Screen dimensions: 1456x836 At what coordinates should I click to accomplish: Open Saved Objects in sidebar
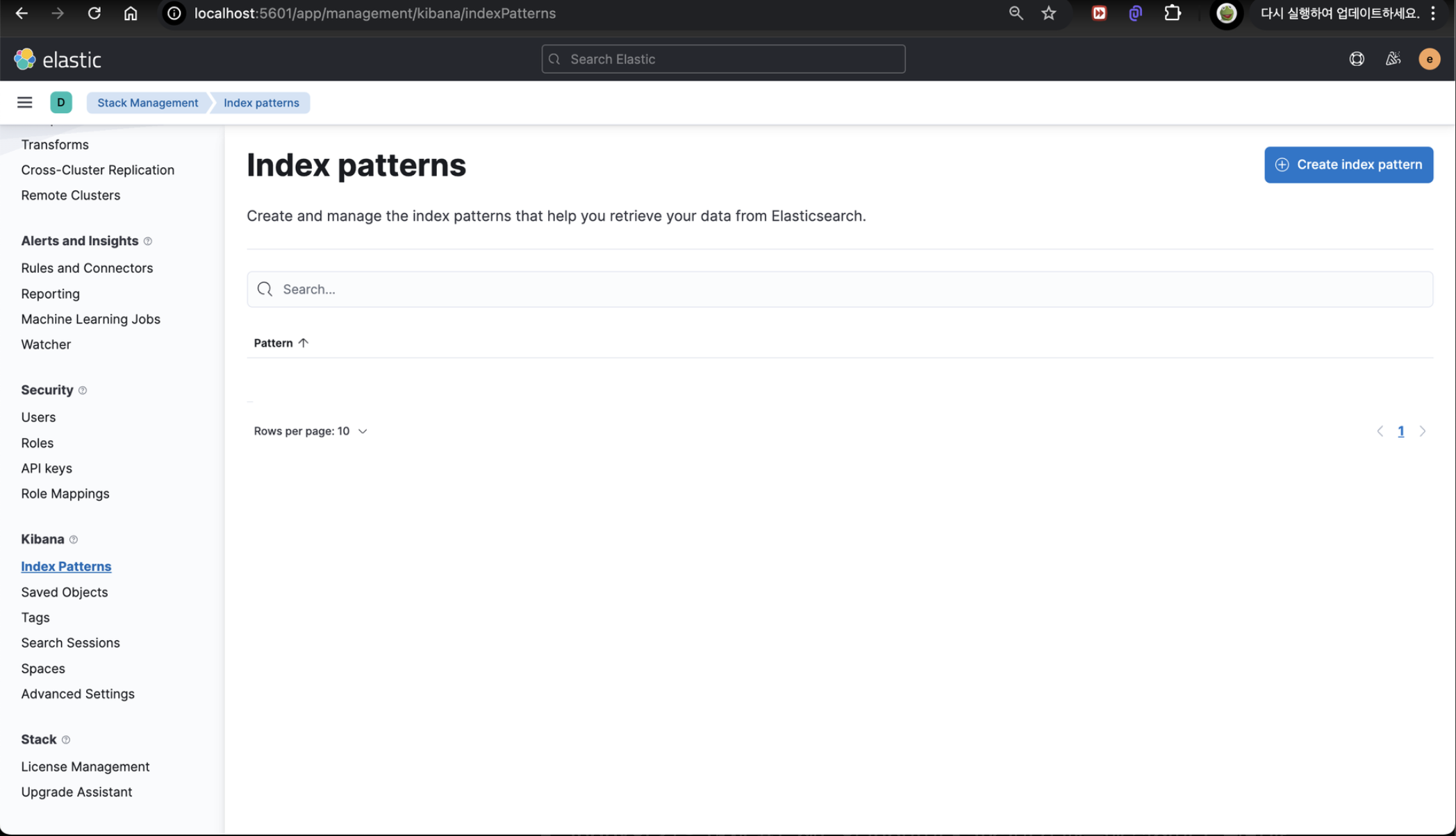click(x=64, y=592)
